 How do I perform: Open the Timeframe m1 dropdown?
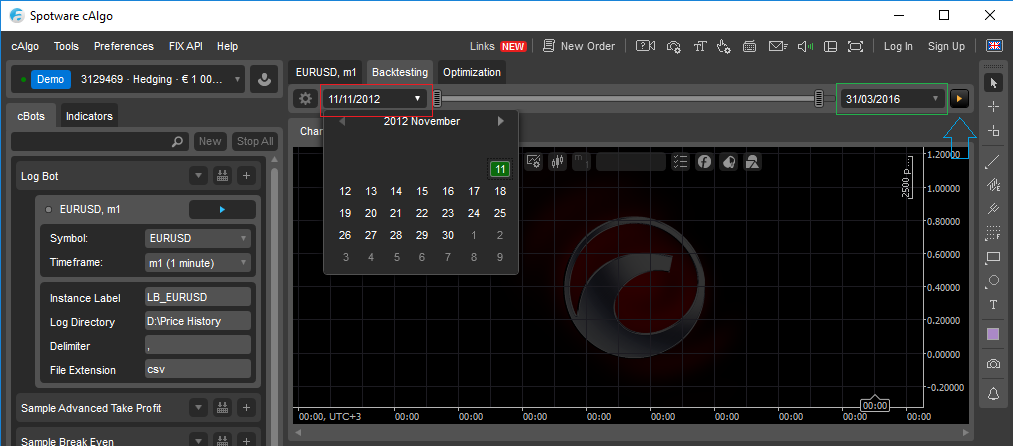(198, 263)
